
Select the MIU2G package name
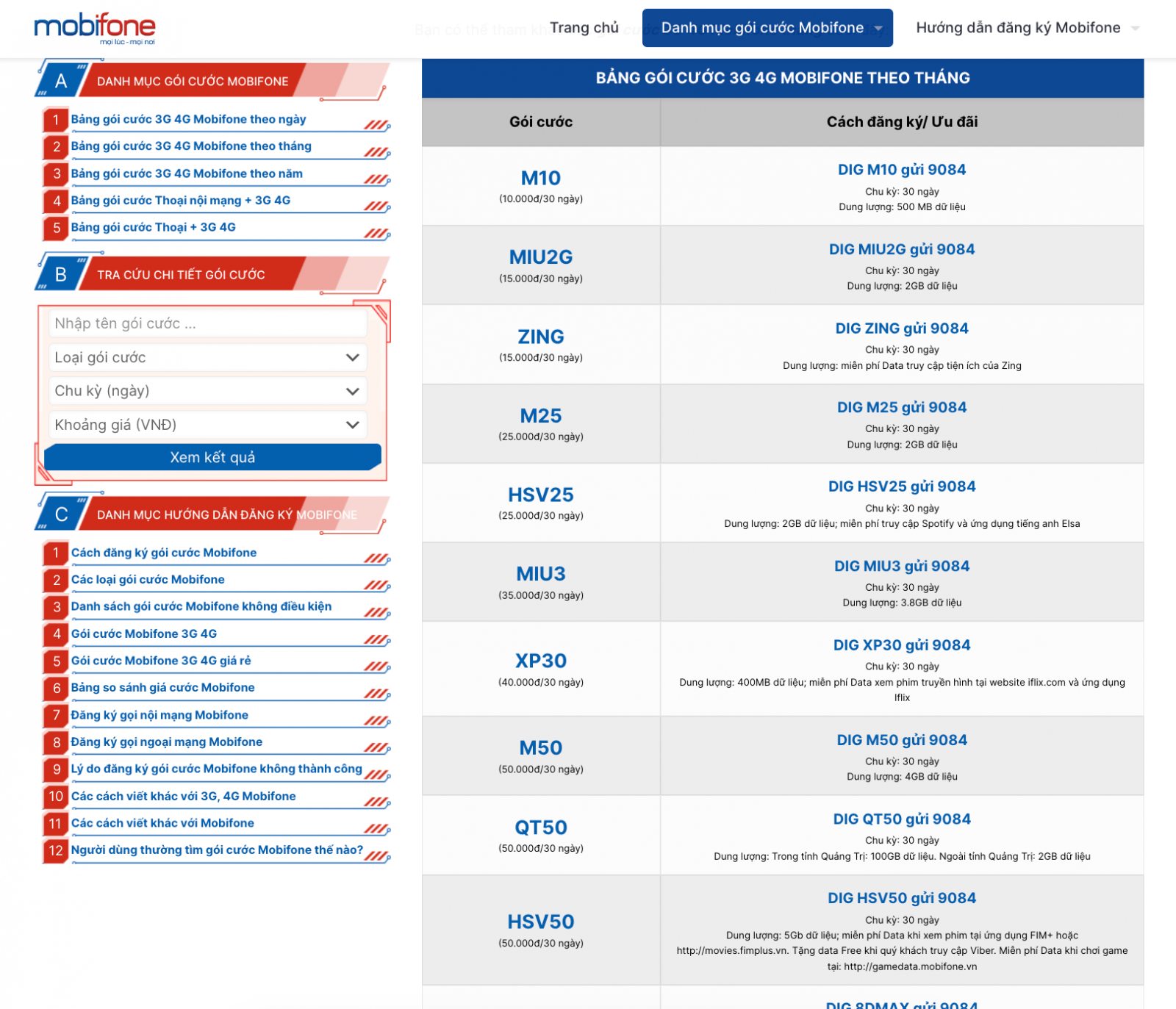pyautogui.click(x=541, y=257)
